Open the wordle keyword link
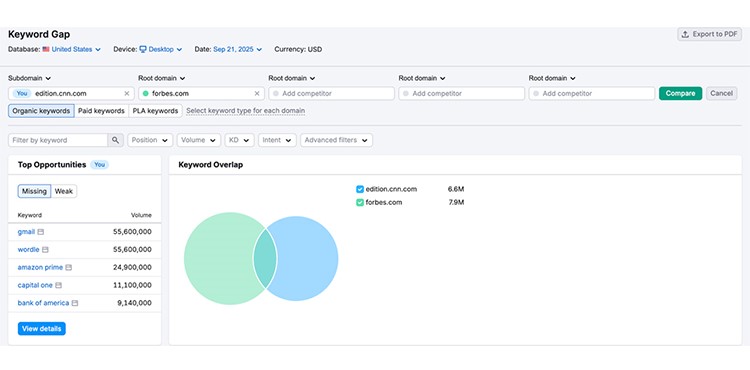This screenshot has width=750, height=370. coord(28,250)
